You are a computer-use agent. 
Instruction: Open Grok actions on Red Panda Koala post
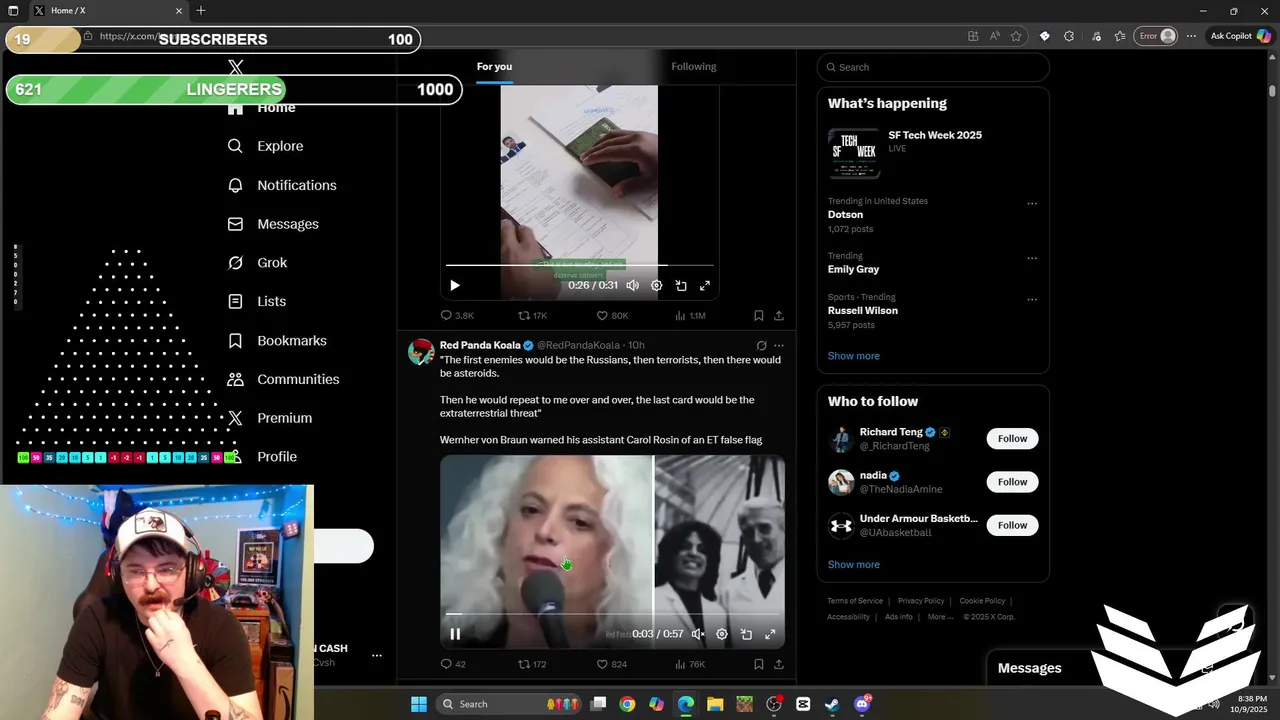tap(761, 346)
